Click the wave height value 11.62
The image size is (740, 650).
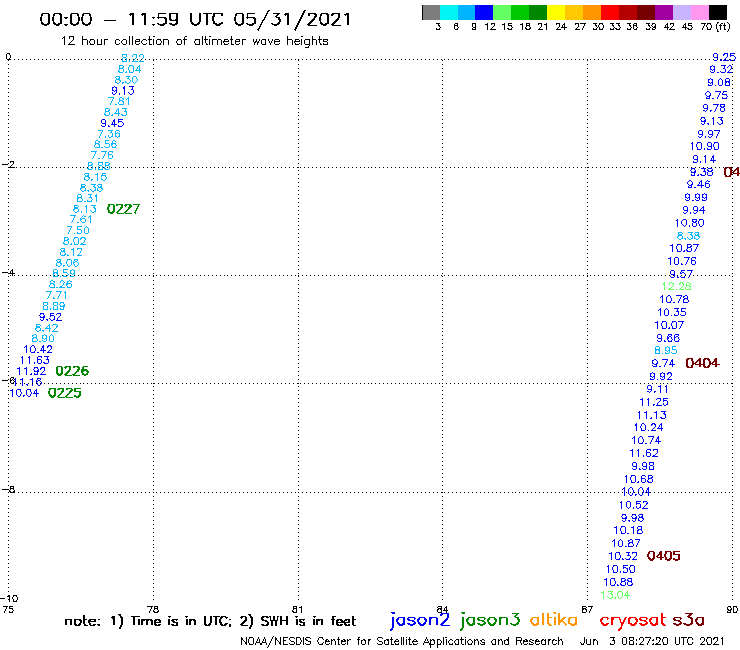point(644,453)
